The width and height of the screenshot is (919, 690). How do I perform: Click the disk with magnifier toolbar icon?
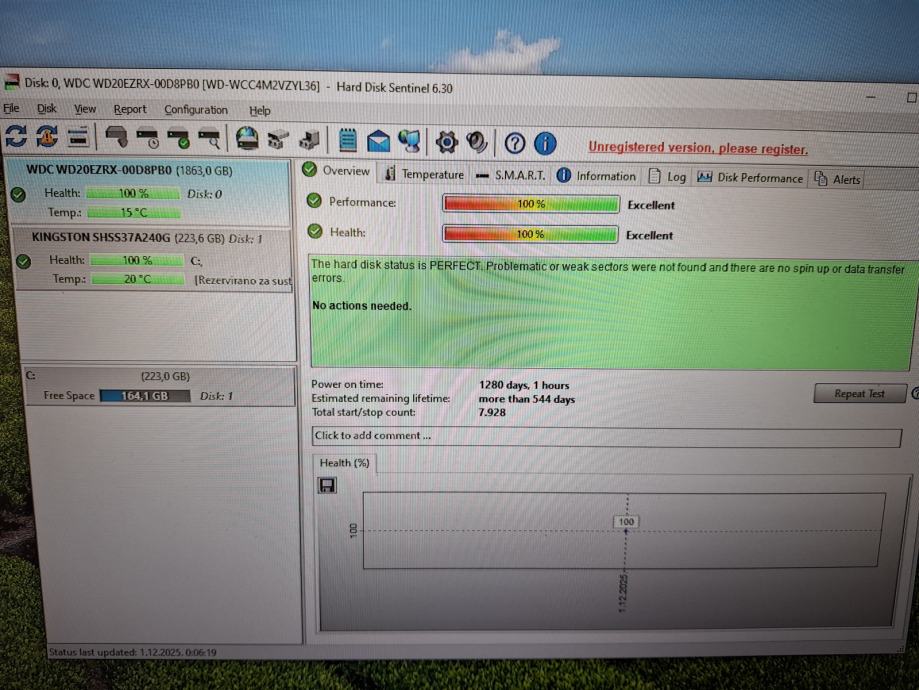(209, 140)
